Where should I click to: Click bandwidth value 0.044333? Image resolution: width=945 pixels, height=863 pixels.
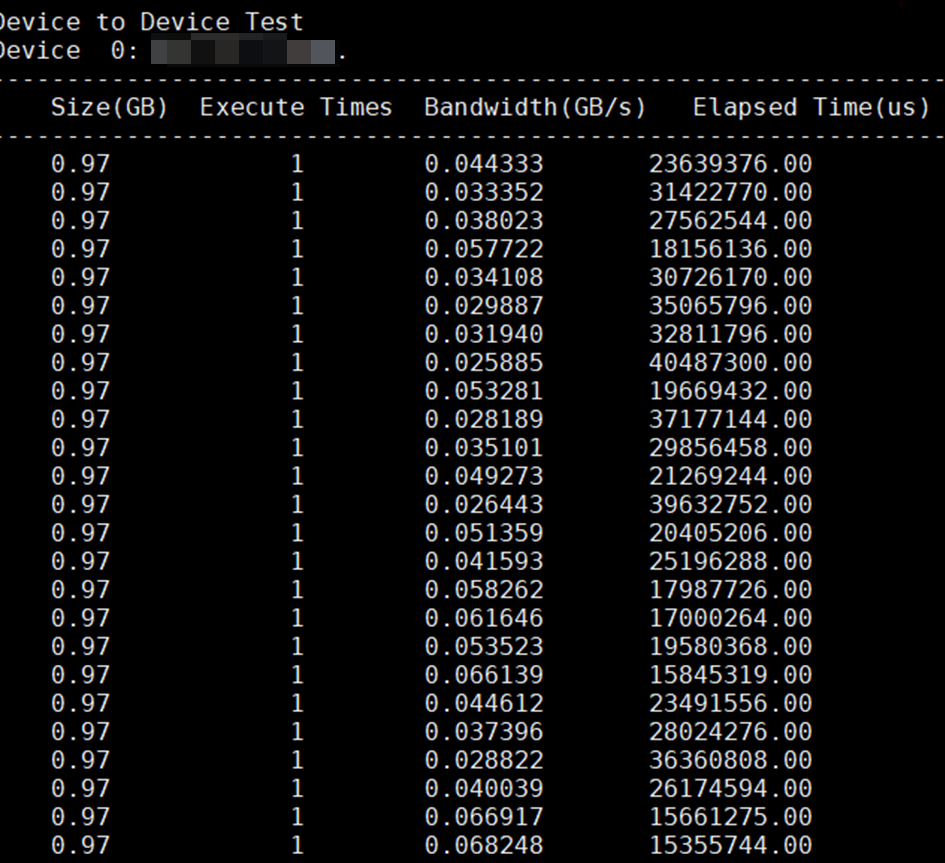tap(484, 164)
